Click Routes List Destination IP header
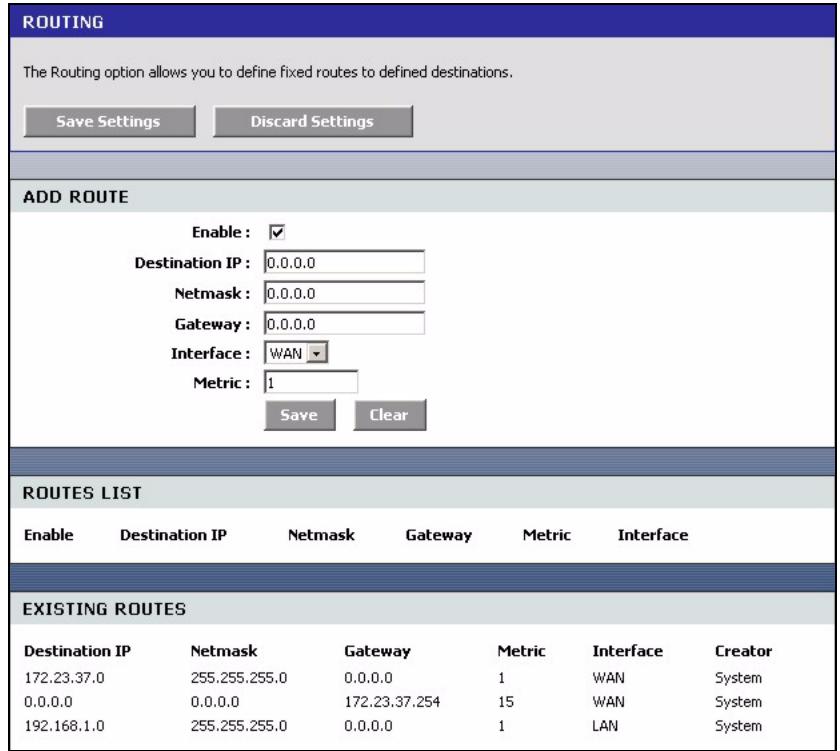The width and height of the screenshot is (840, 751). 173,535
